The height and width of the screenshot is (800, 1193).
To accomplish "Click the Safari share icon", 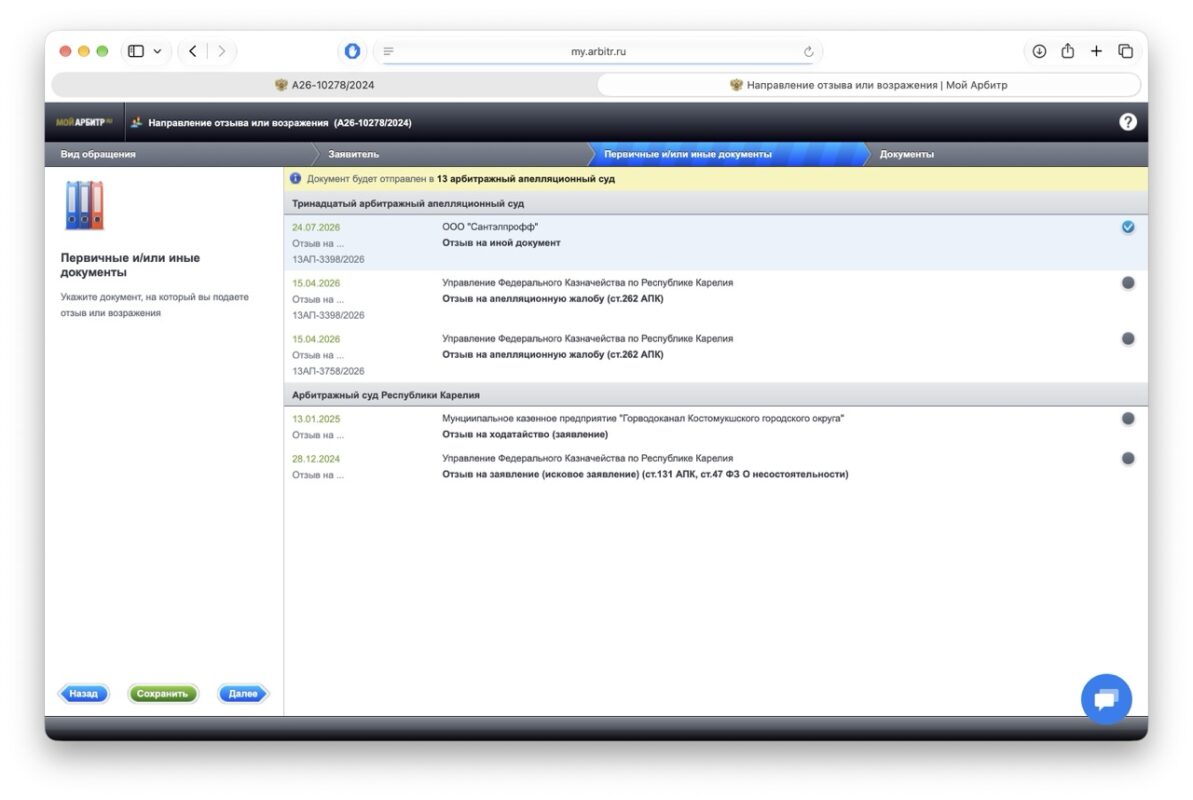I will pyautogui.click(x=1067, y=50).
